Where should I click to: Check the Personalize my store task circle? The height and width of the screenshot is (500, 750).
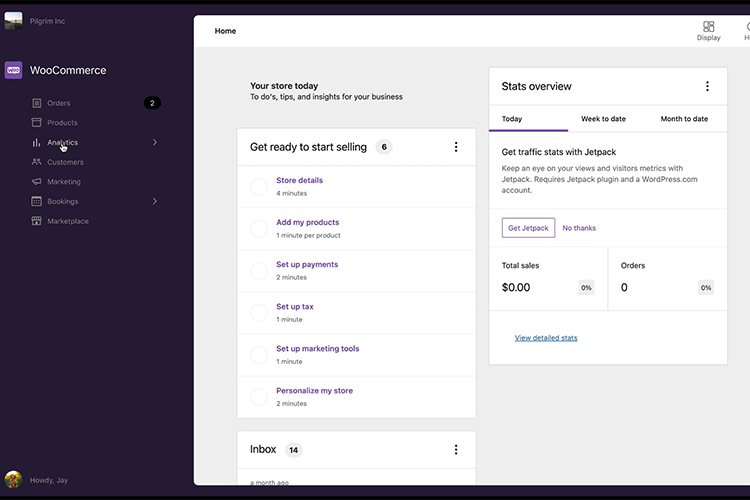[259, 397]
